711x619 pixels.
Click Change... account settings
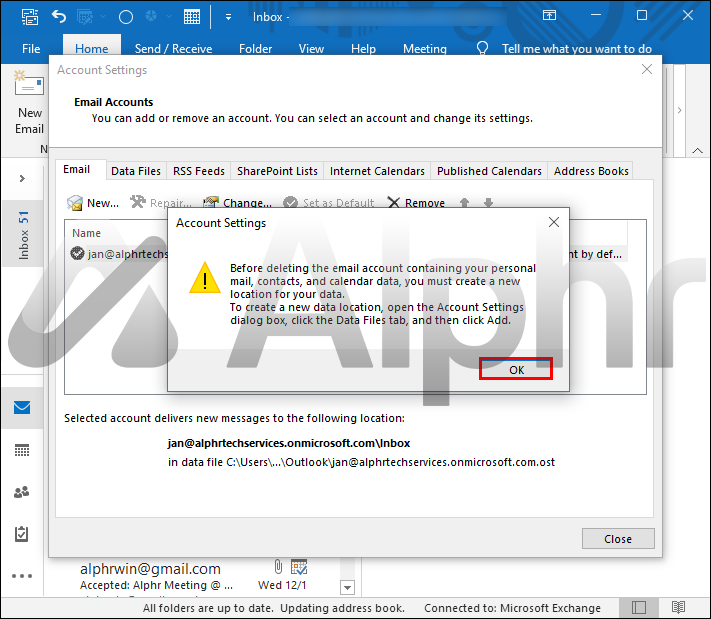[x=237, y=203]
